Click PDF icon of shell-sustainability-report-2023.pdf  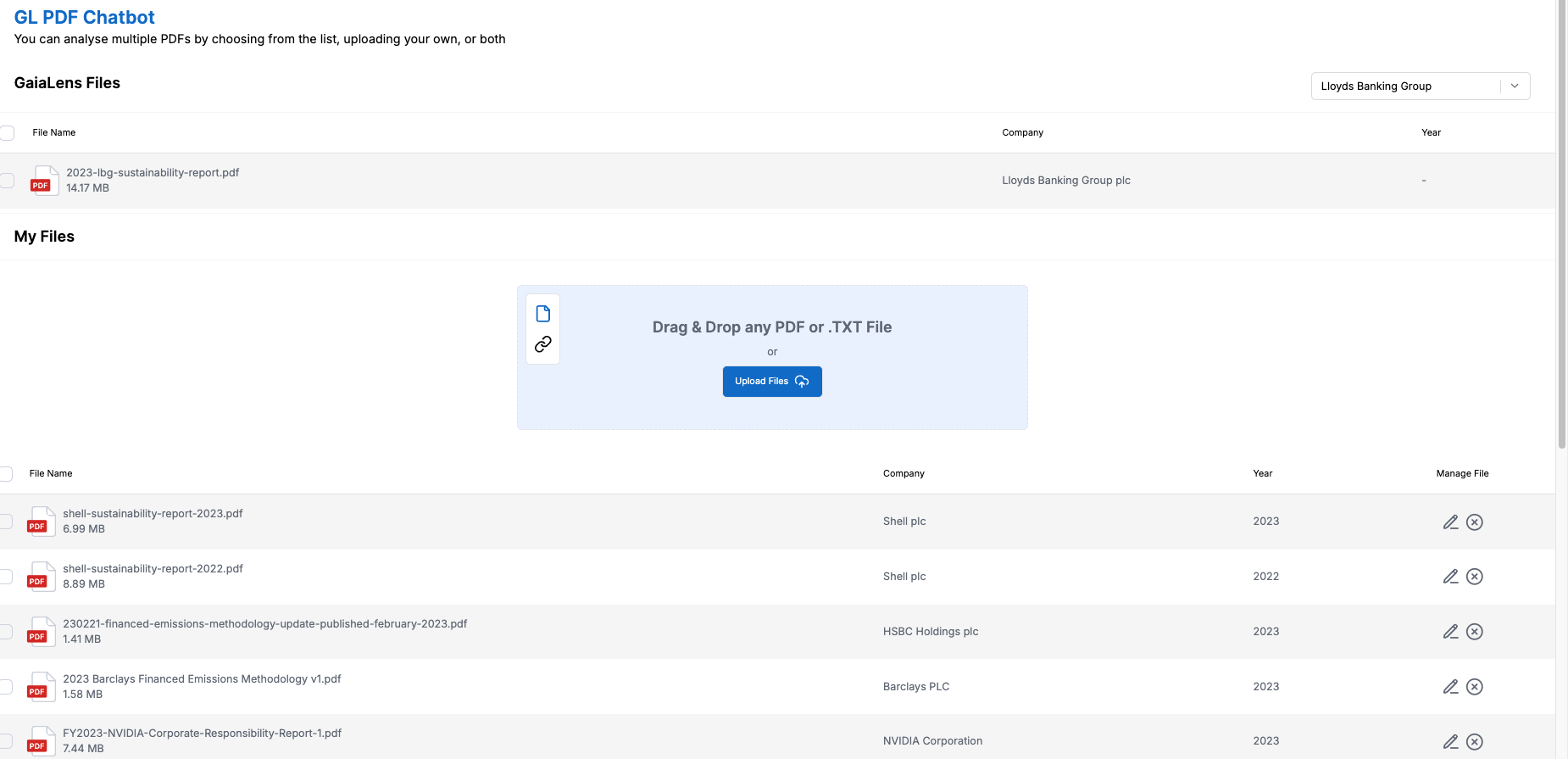click(41, 521)
